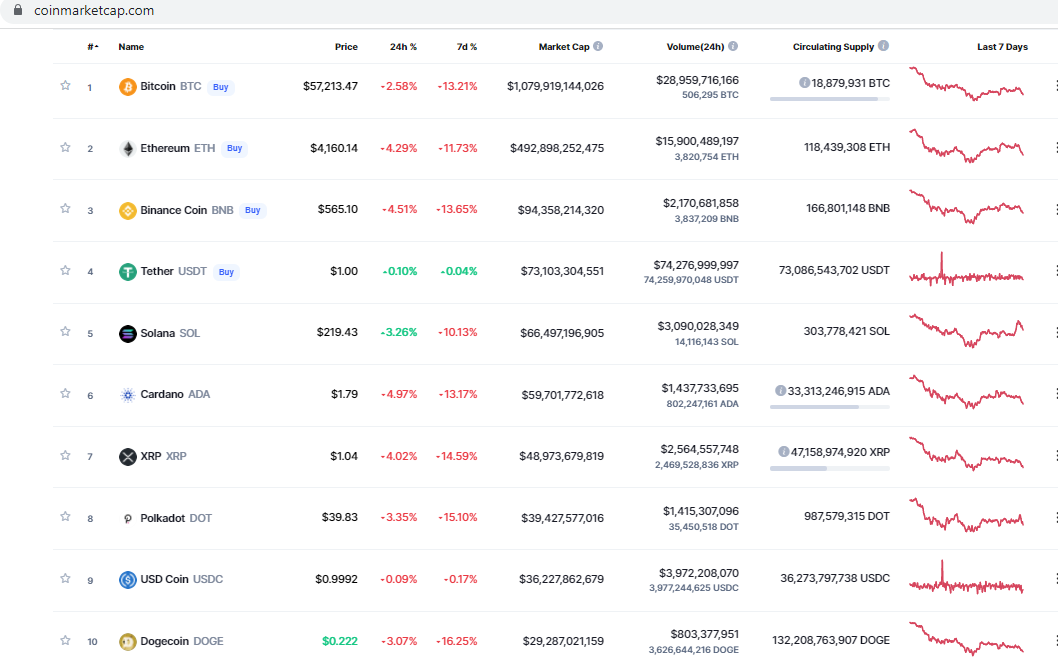Click the Buy button next to Tether
The width and height of the screenshot is (1058, 670).
click(226, 272)
